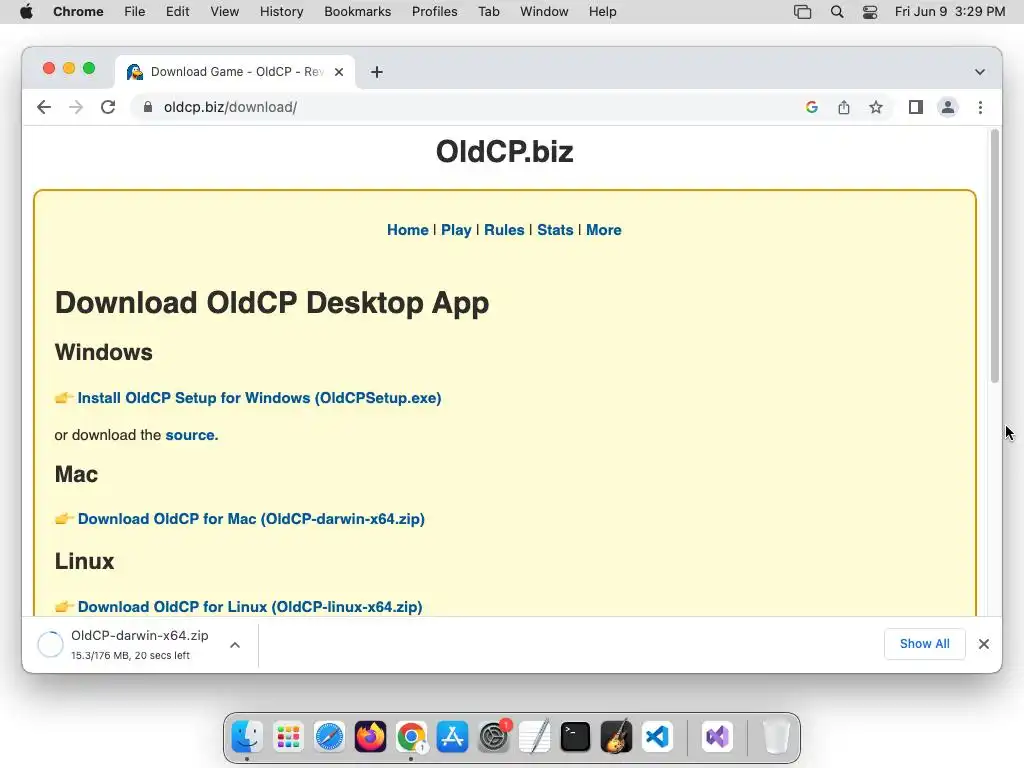Open the Apple menu
Image resolution: width=1024 pixels, height=768 pixels.
[26, 12]
